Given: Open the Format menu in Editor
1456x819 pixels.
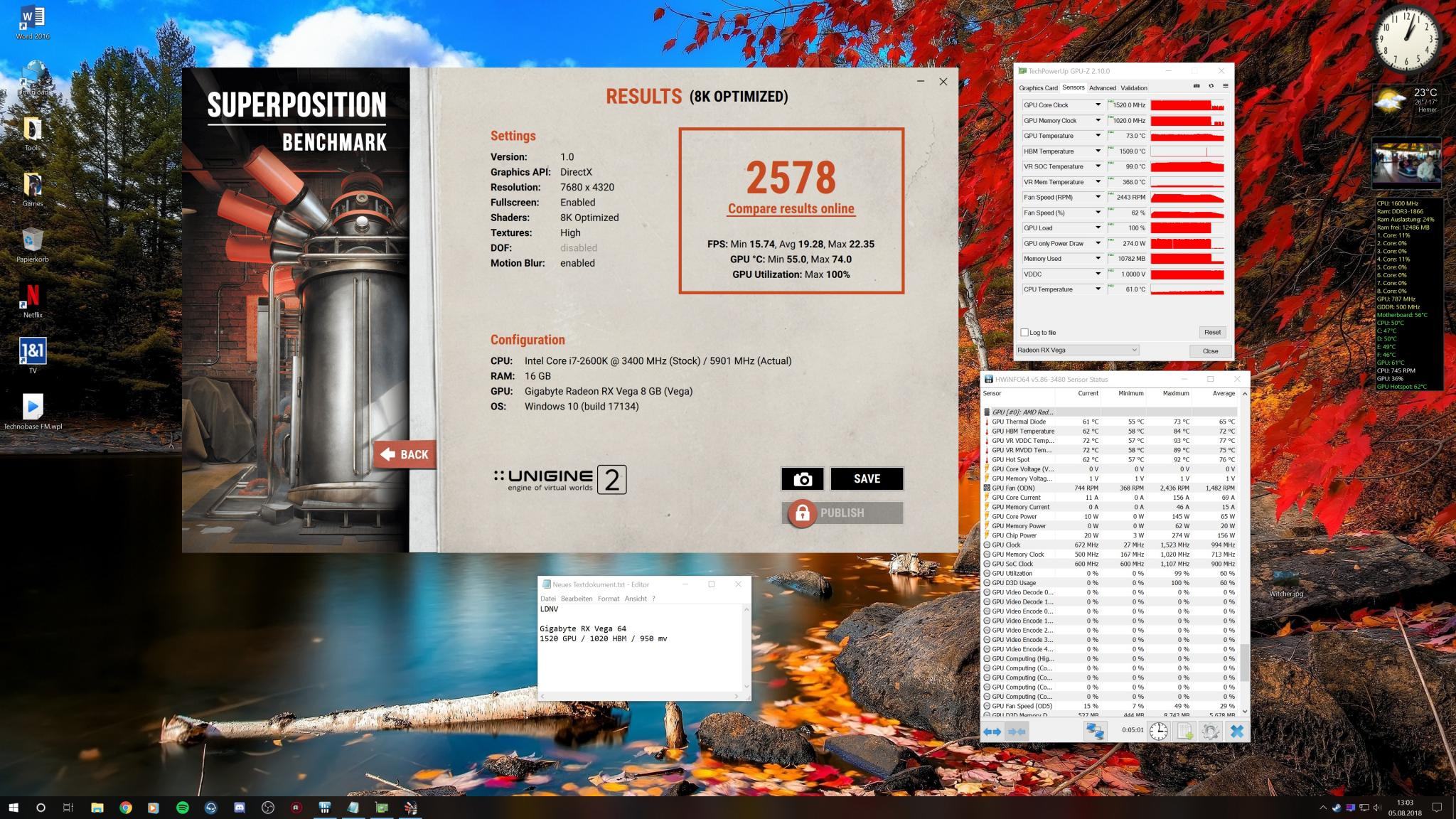Looking at the screenshot, I should pos(608,599).
